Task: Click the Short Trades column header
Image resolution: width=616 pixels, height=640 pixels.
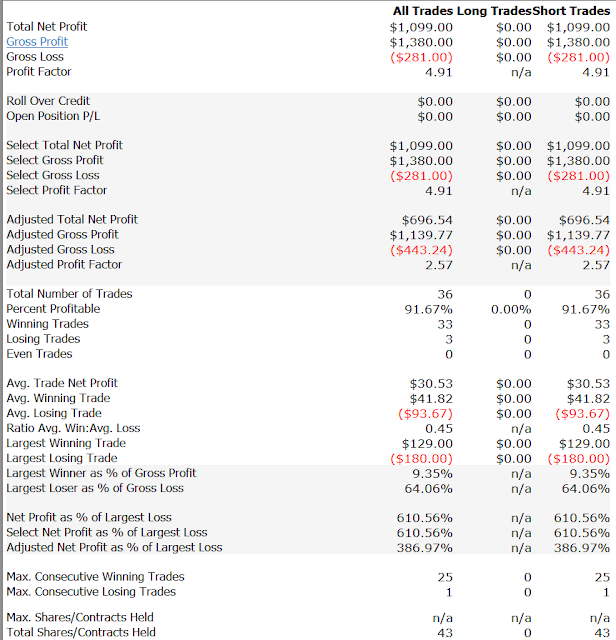Action: 571,11
